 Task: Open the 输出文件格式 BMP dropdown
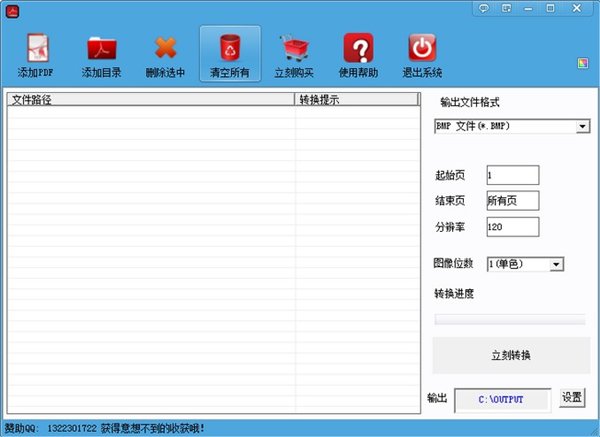[512, 126]
